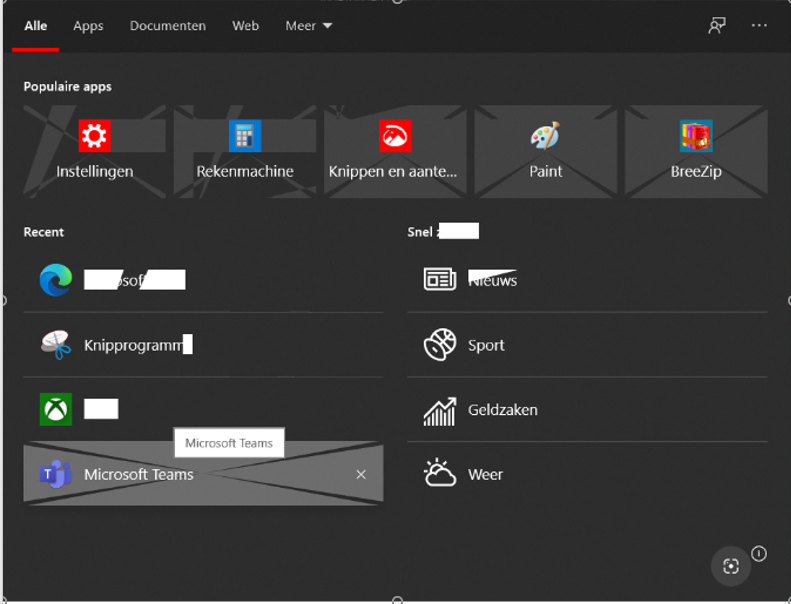Click the Sport basketball icon
Screen dimensions: 791x604
[440, 345]
